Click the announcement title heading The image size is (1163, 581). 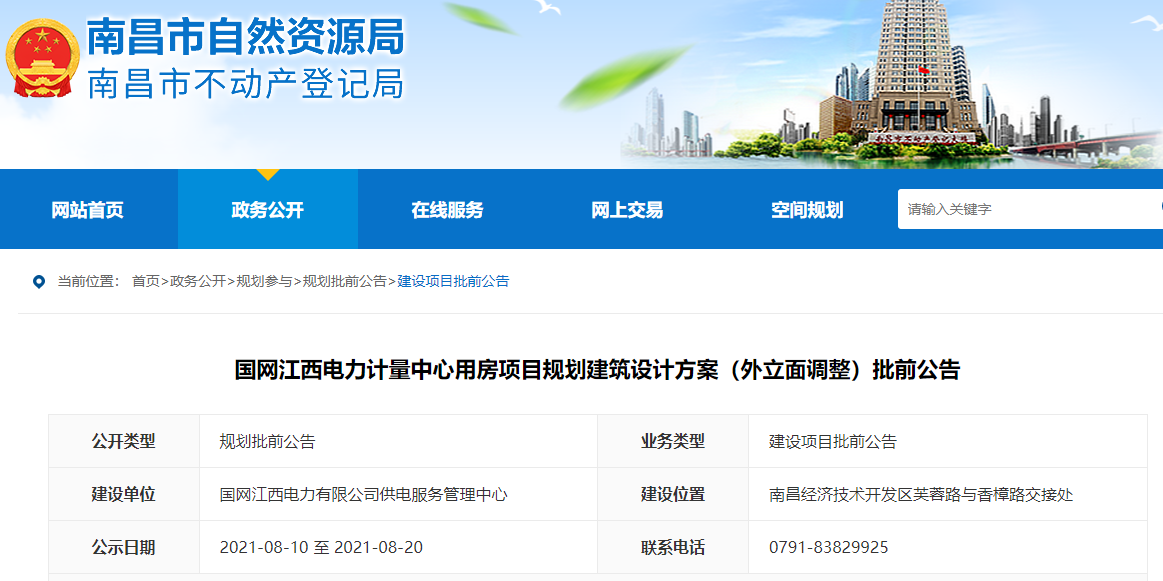[x=597, y=370]
